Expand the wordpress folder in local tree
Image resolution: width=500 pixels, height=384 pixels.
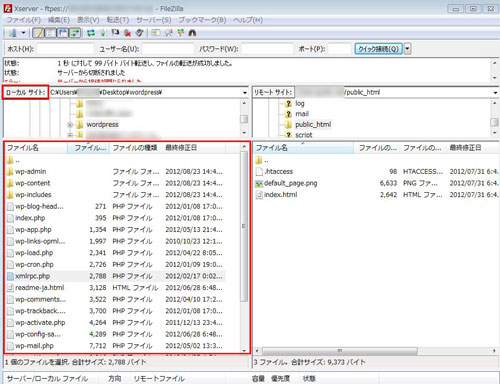70,125
